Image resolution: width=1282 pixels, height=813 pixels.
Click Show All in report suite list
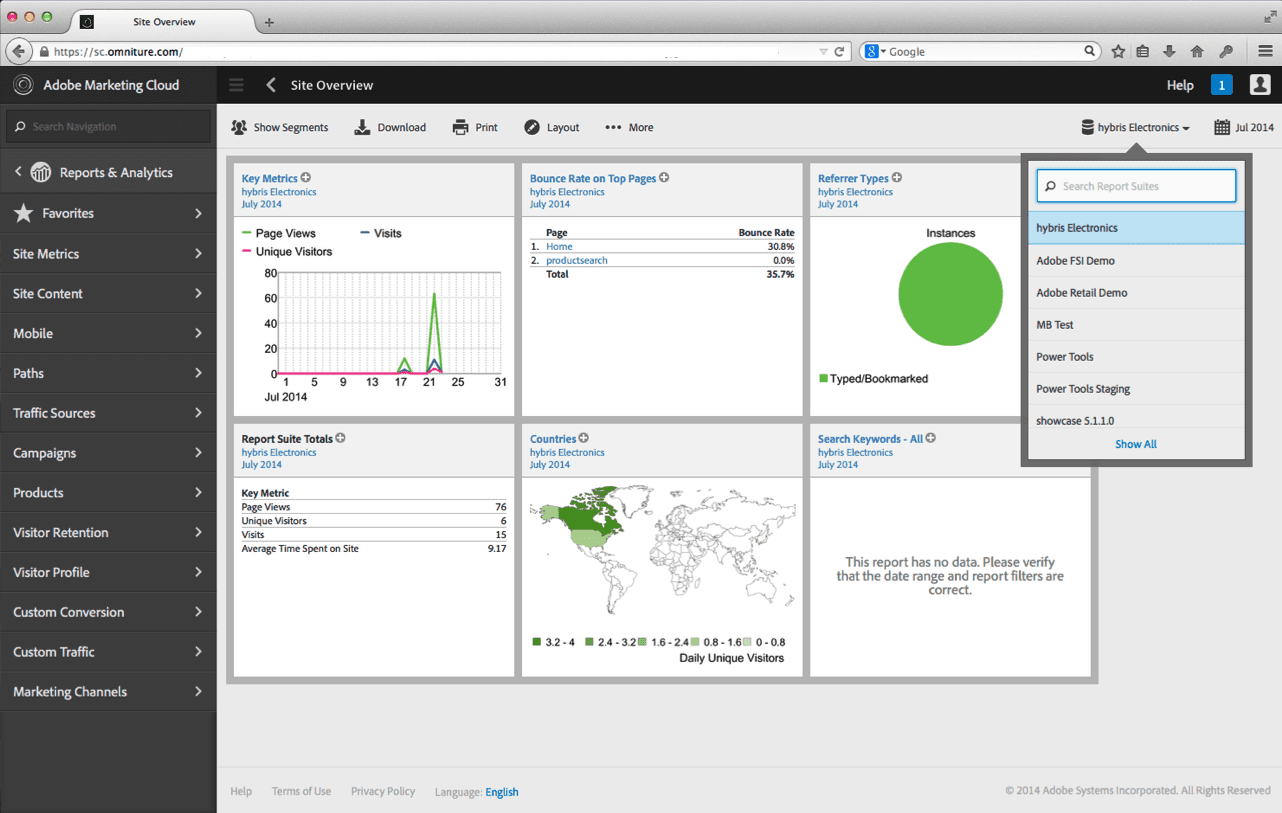[x=1136, y=444]
